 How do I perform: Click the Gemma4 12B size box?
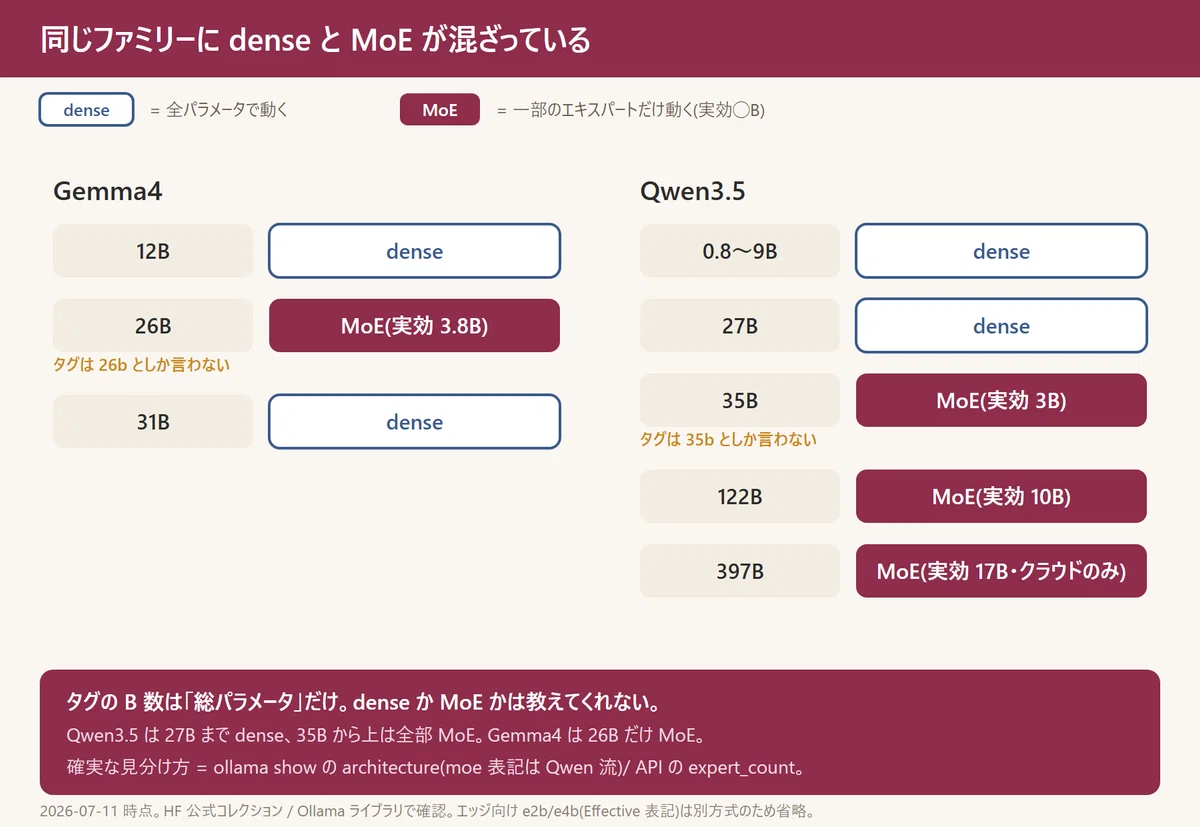(153, 251)
